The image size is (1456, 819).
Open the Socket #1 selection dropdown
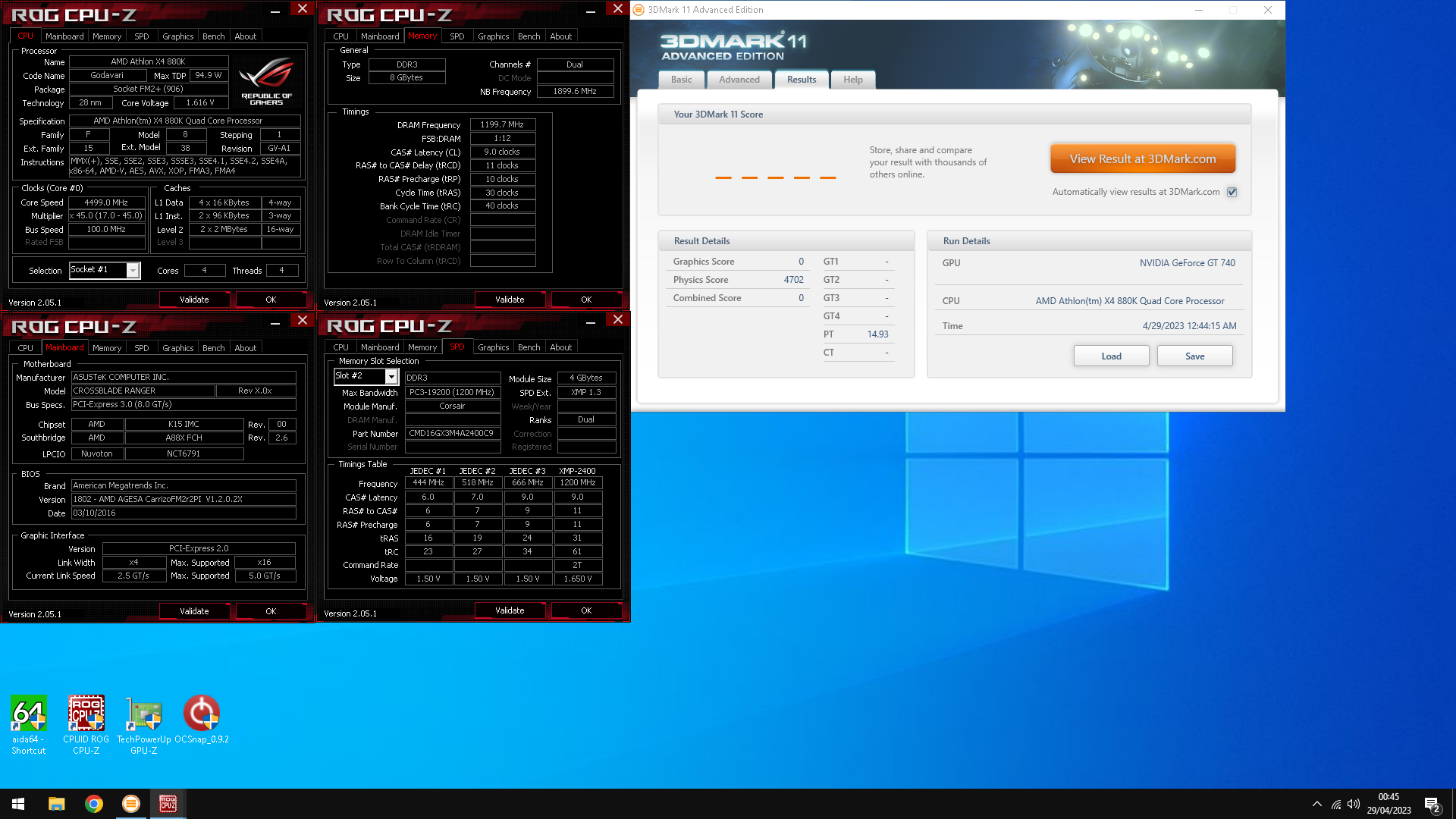(133, 271)
